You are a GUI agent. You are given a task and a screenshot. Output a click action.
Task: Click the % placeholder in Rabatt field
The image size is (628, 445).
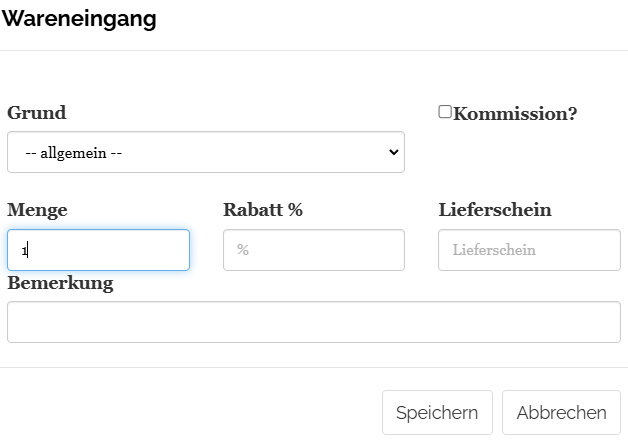point(243,250)
